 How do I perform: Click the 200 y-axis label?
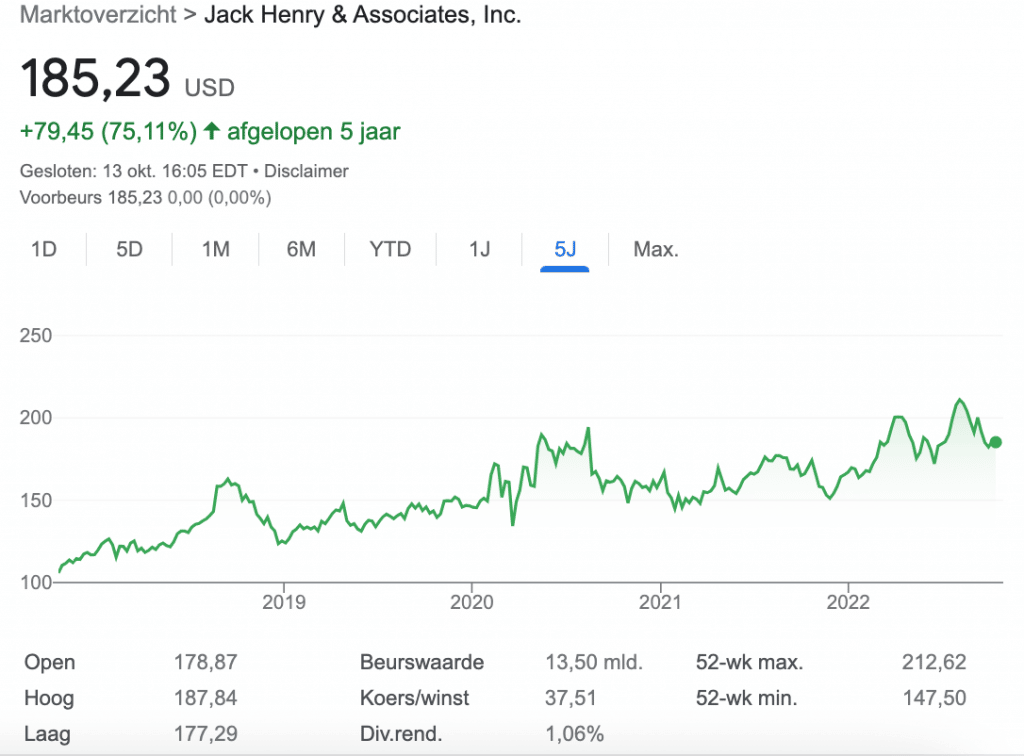[x=36, y=418]
